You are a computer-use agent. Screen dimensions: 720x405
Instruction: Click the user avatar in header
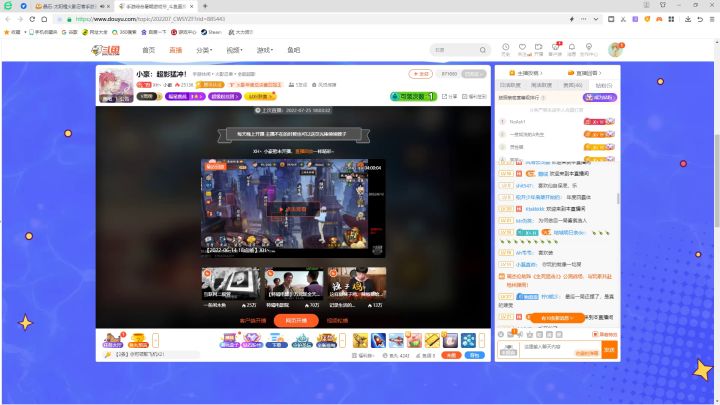[615, 50]
